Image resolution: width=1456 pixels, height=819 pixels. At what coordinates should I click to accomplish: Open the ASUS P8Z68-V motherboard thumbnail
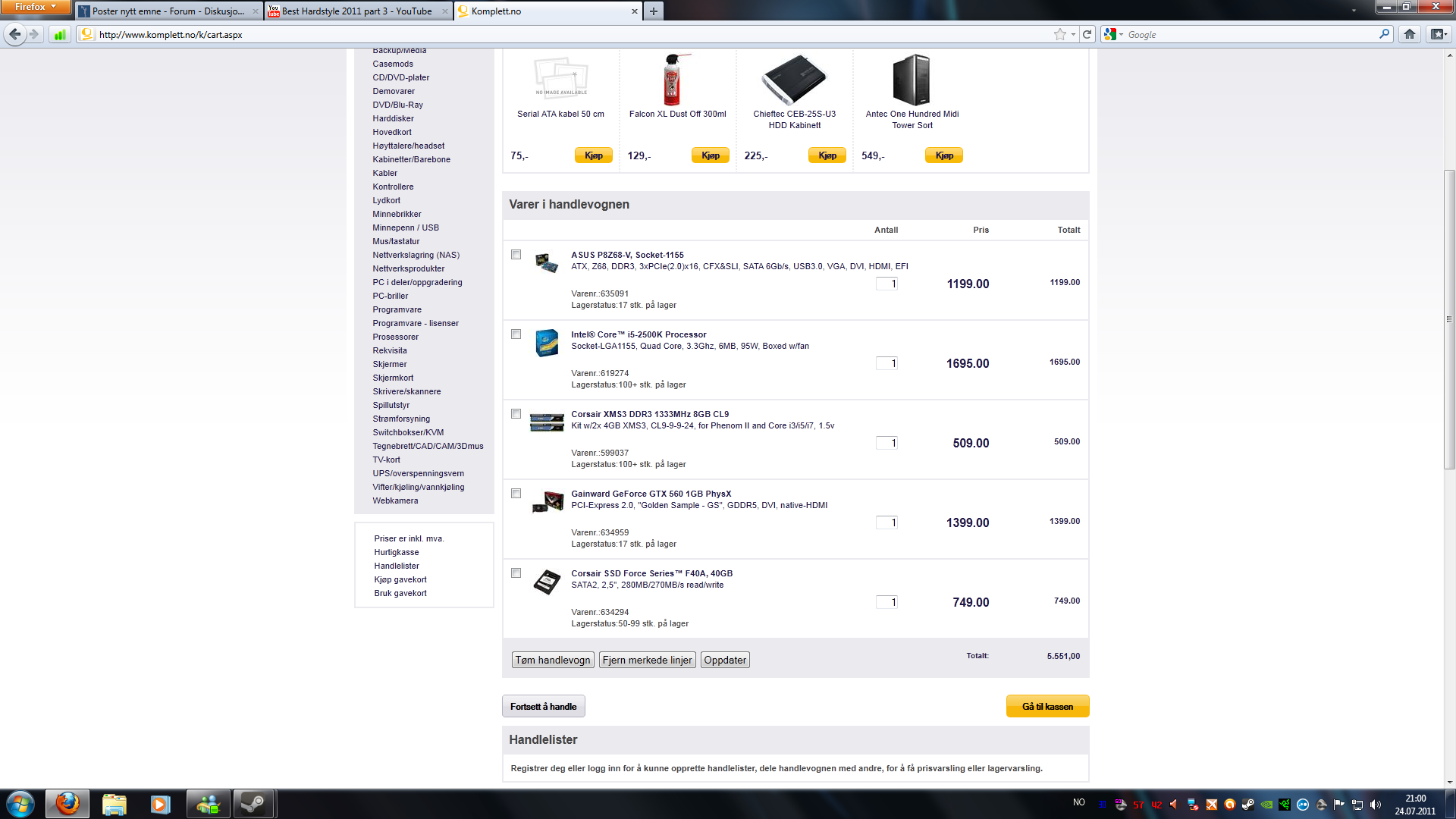546,263
